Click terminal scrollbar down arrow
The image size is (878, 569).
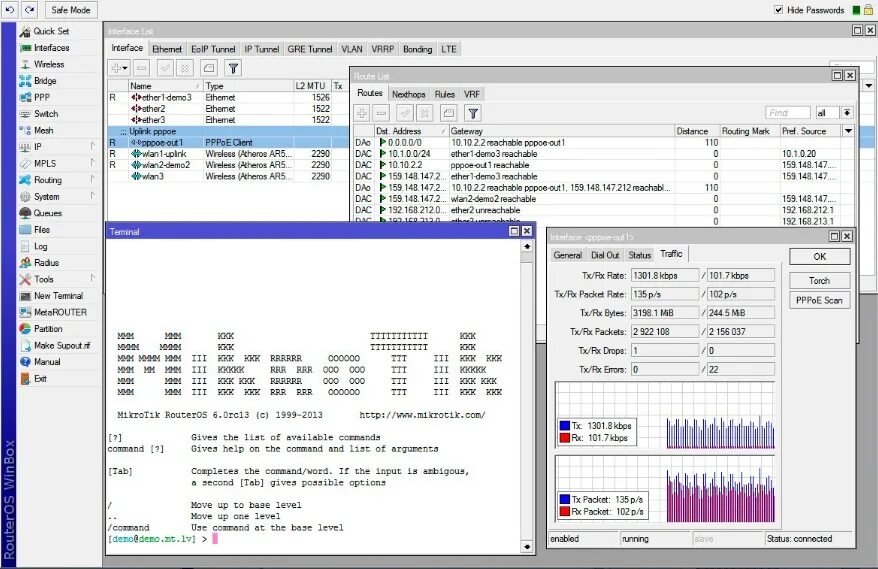(x=527, y=547)
